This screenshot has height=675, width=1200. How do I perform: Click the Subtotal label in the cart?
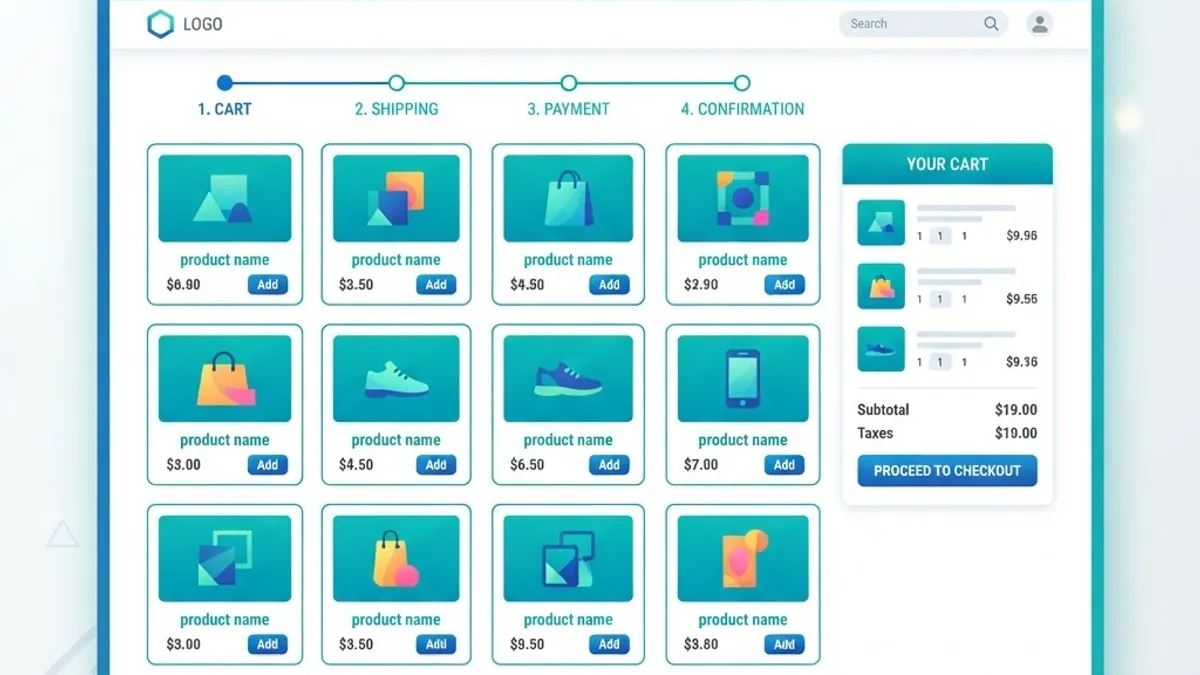click(883, 410)
